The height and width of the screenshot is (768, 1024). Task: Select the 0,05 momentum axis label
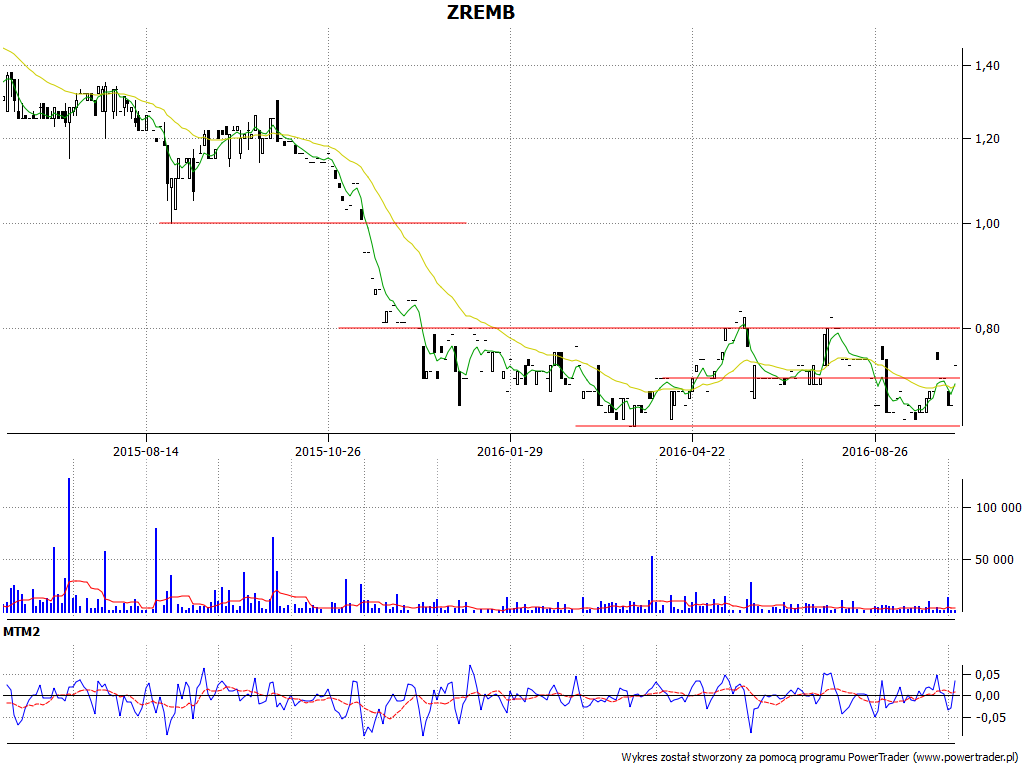coord(987,674)
